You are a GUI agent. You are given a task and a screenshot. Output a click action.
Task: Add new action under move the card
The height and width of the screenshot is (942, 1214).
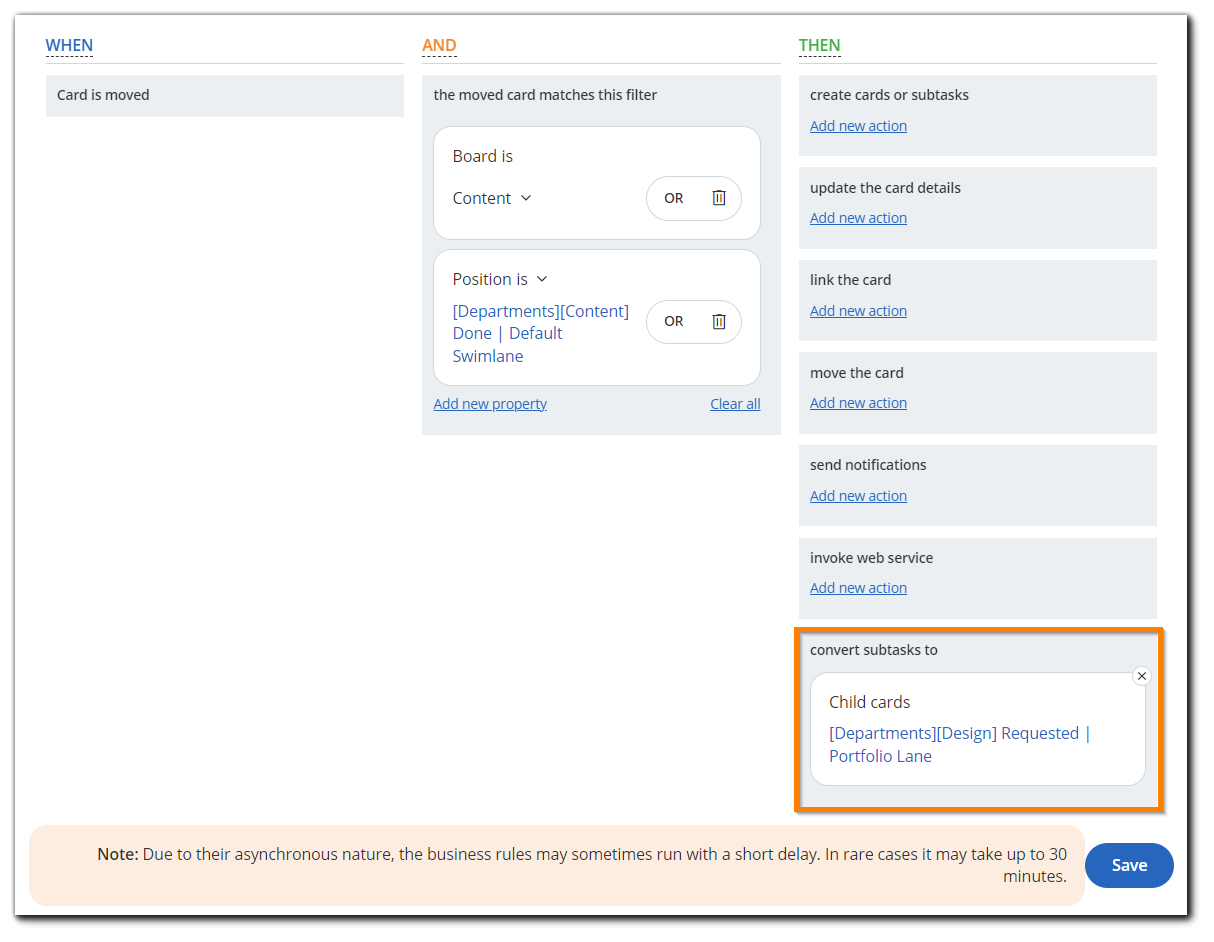858,403
